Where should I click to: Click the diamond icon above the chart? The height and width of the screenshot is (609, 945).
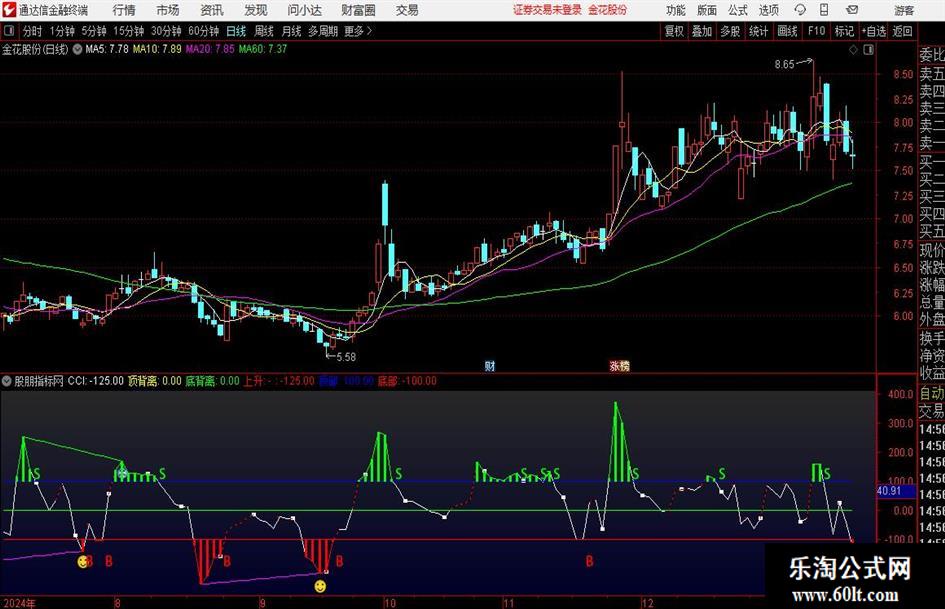853,50
